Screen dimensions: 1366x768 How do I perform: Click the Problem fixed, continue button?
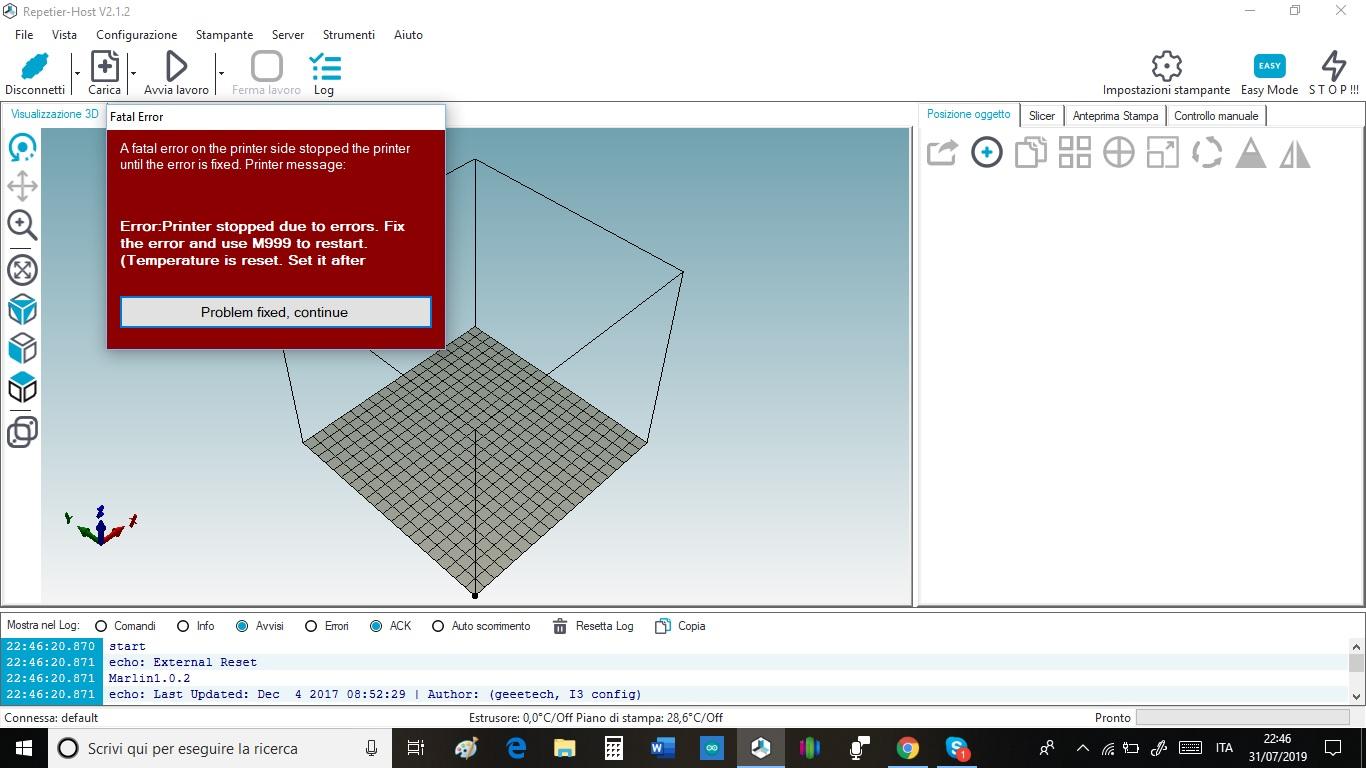tap(275, 312)
